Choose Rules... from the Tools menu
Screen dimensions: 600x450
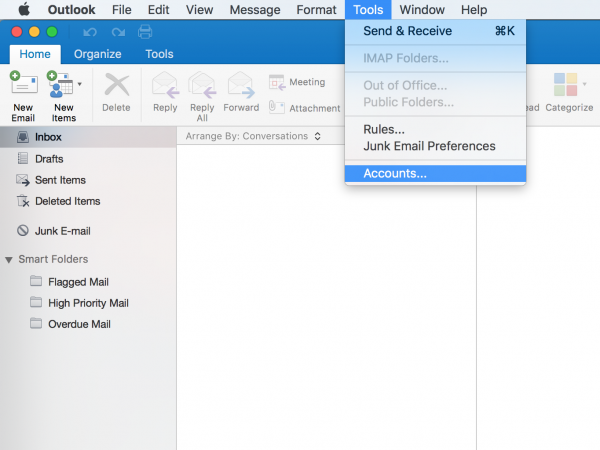pyautogui.click(x=435, y=129)
